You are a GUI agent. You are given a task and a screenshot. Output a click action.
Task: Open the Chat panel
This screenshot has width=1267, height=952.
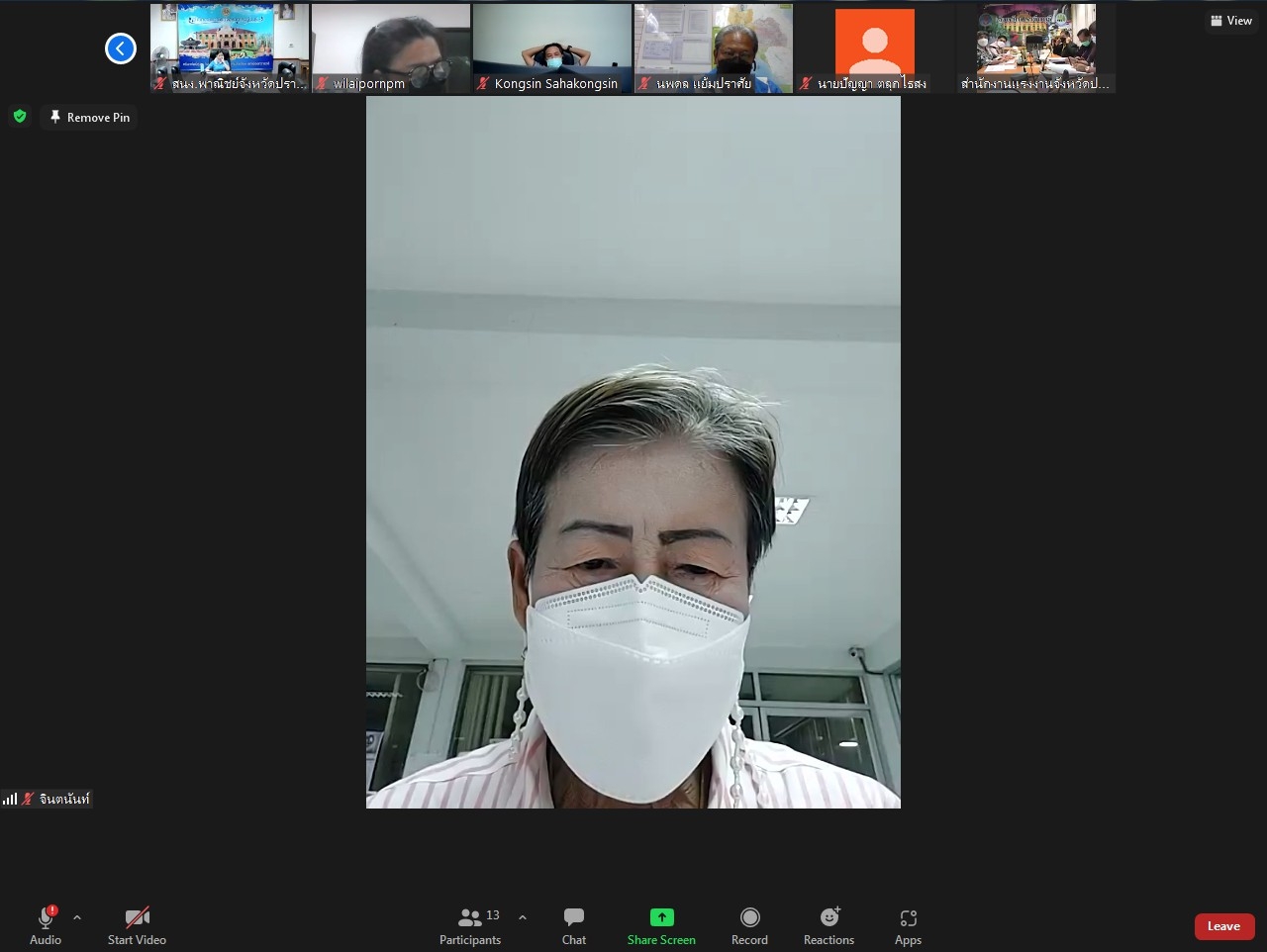[574, 925]
